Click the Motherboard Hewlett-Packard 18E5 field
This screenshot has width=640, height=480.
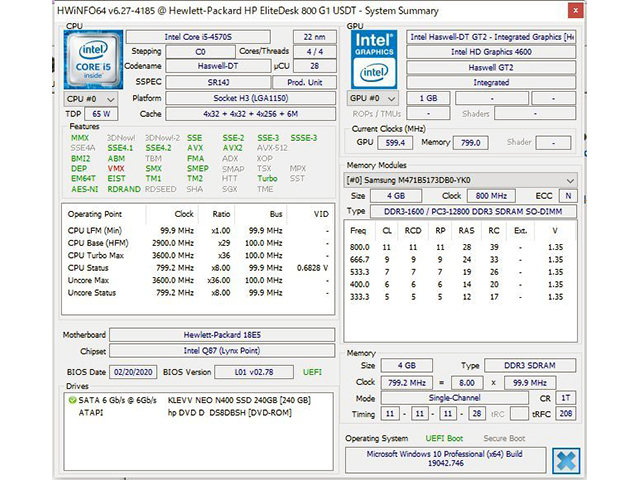(222, 335)
